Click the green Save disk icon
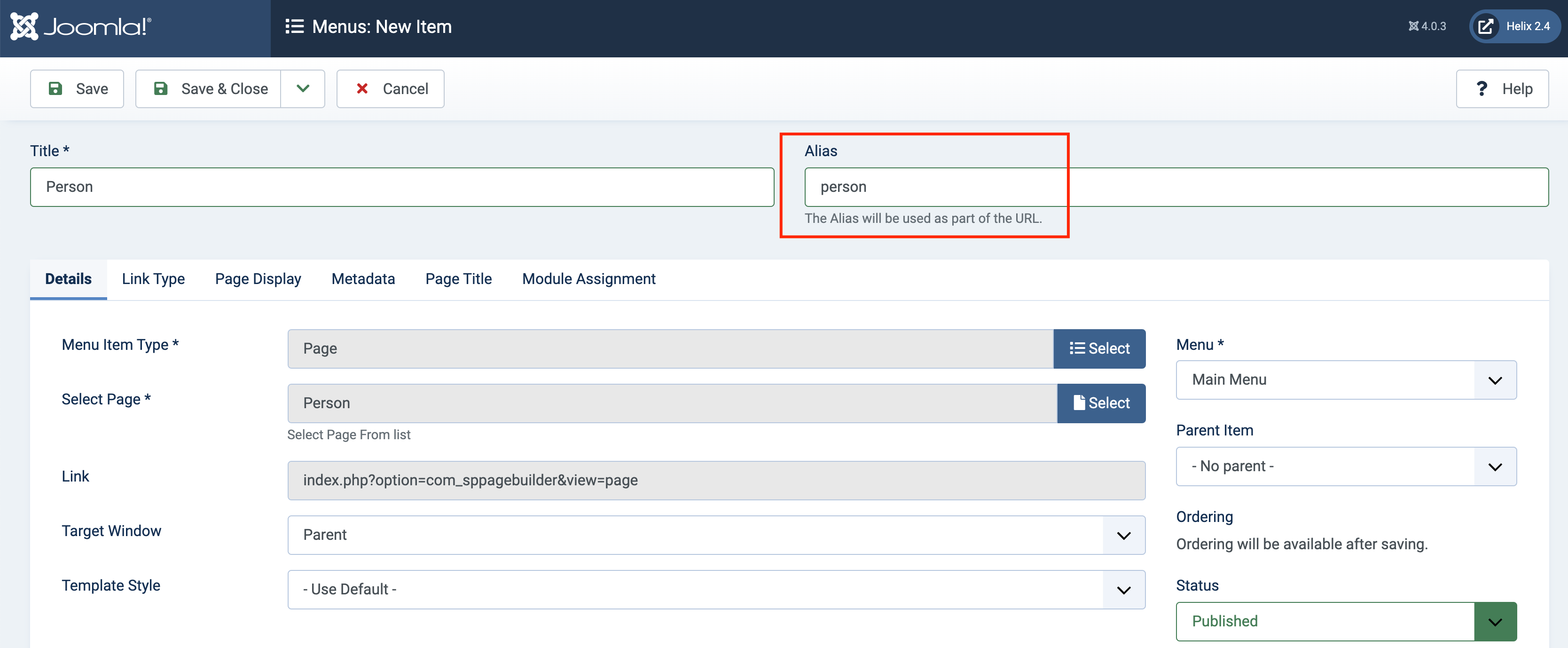 pos(55,89)
